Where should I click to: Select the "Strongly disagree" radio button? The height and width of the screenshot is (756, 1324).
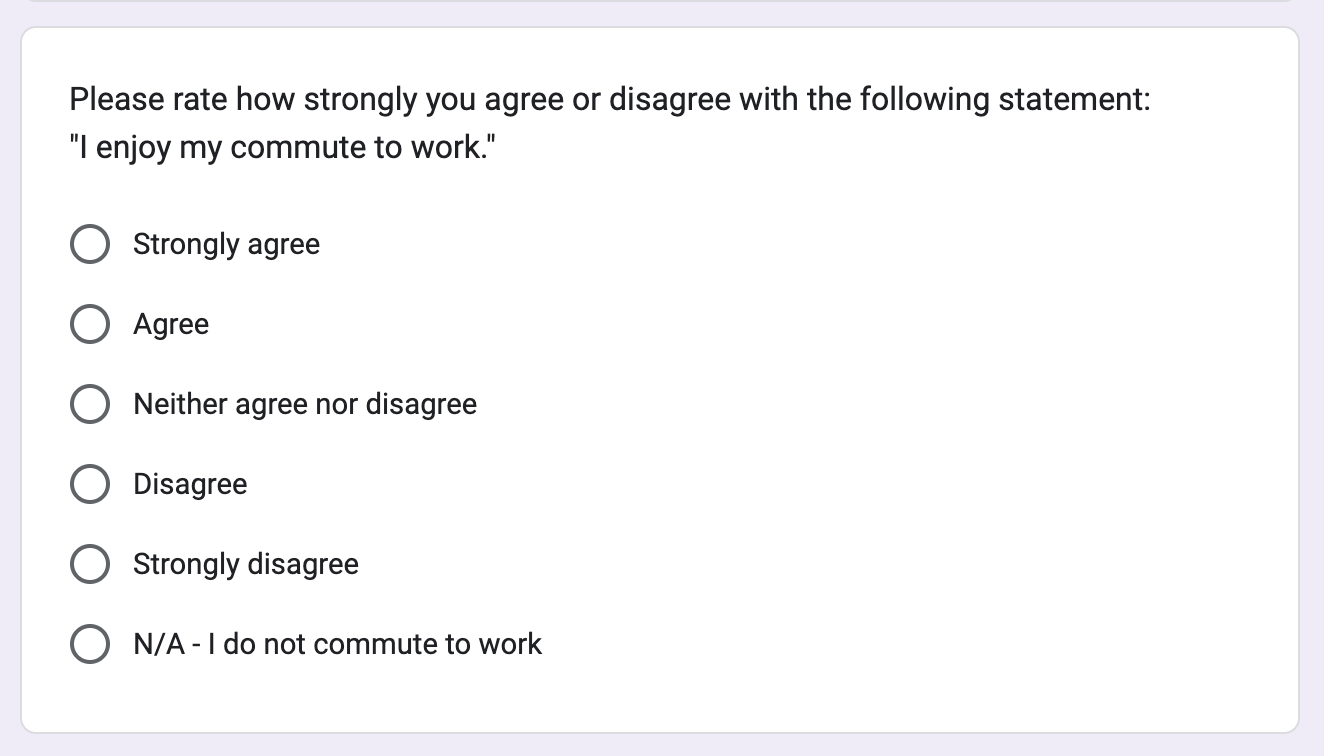coord(90,564)
